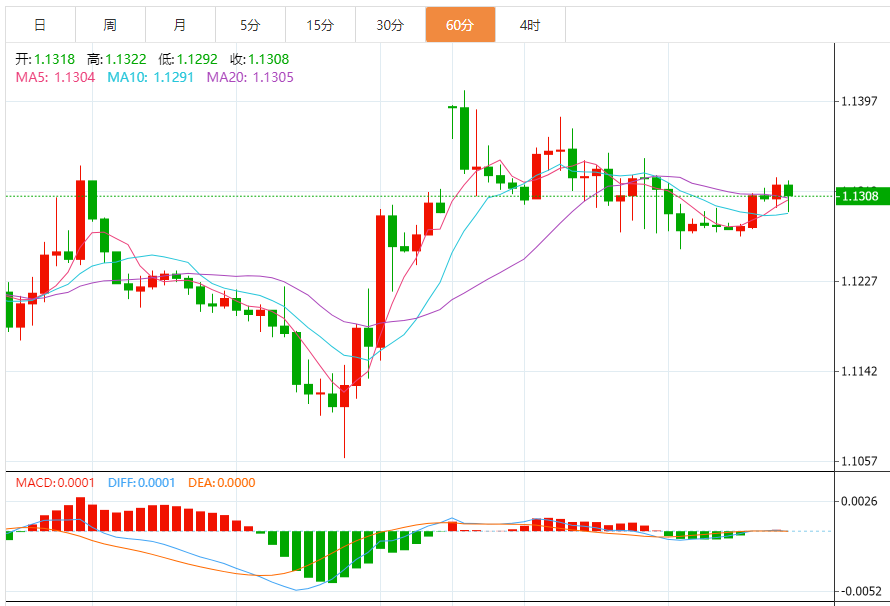Click the last green candlestick on chart

click(788, 191)
